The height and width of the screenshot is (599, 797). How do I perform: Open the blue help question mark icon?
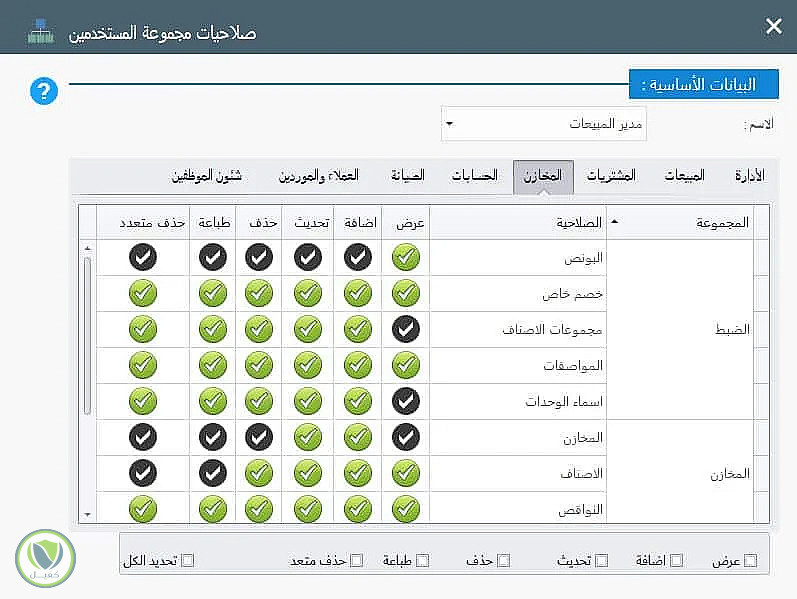coord(44,91)
